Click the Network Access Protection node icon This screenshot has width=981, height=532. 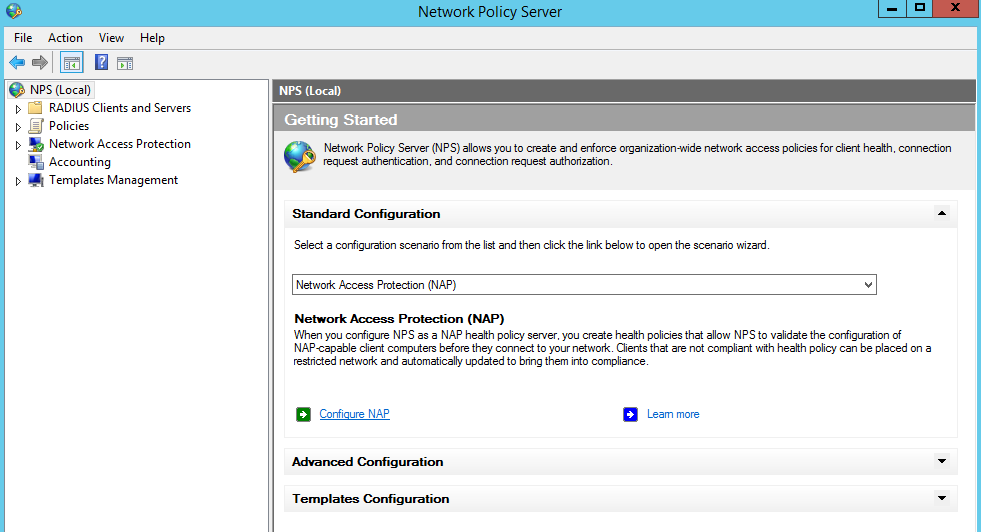(36, 144)
